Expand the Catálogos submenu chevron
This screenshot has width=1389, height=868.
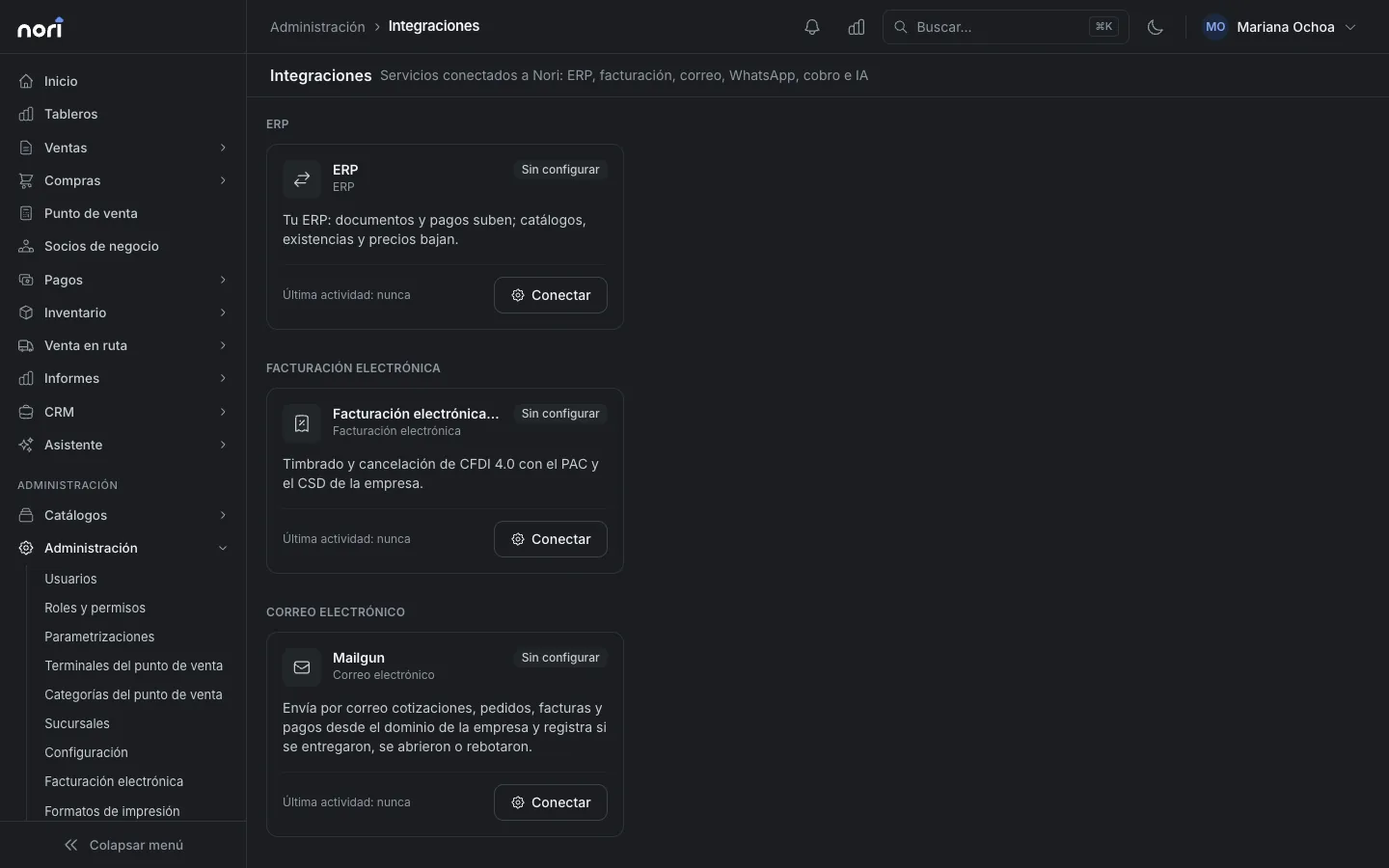coord(223,515)
